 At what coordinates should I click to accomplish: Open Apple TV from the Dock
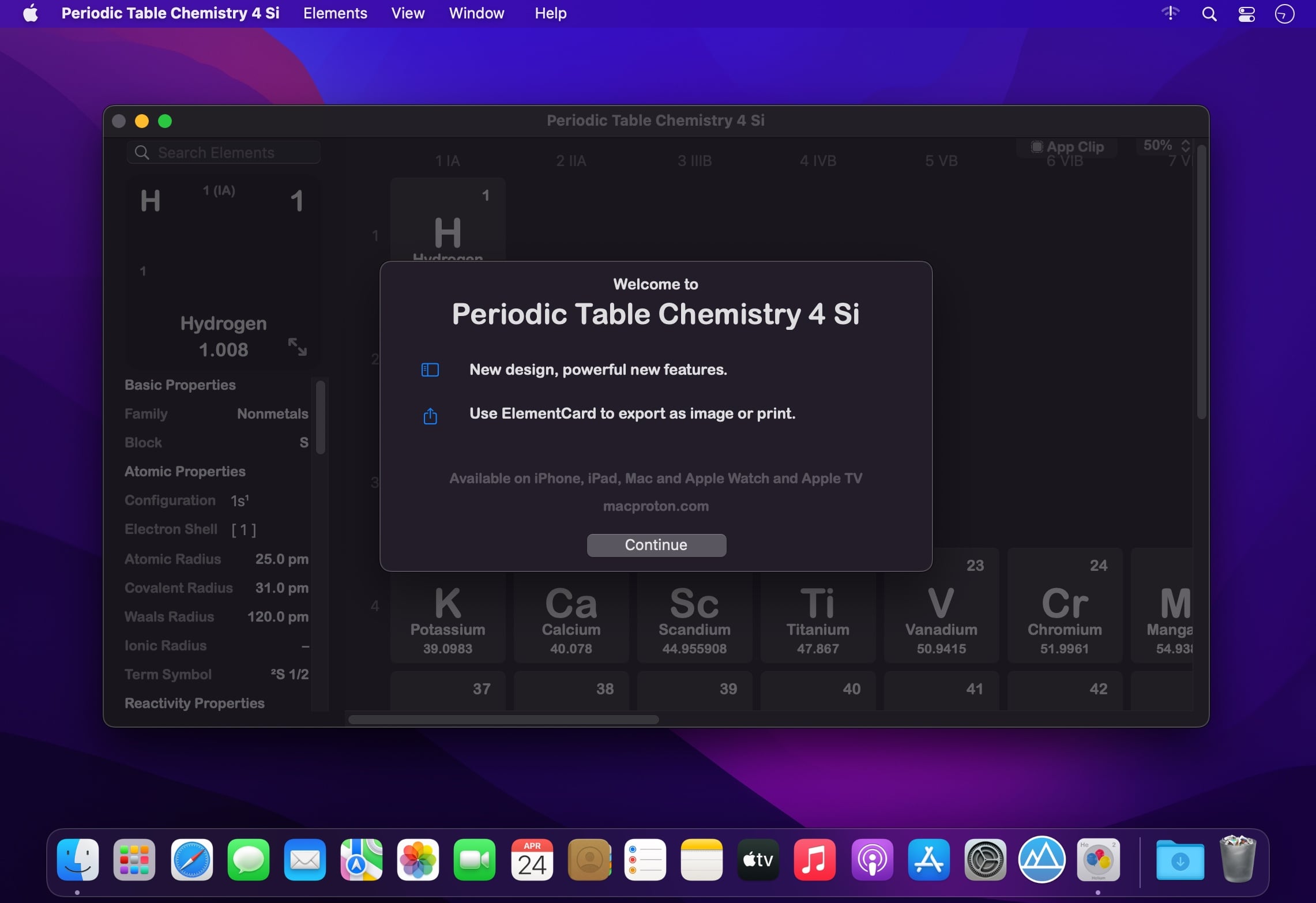tap(758, 860)
